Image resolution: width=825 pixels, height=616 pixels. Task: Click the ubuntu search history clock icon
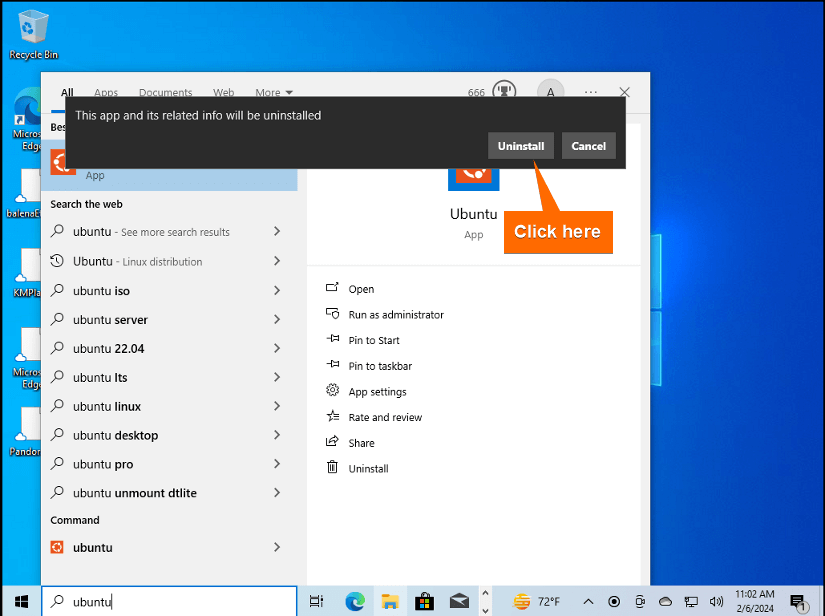tap(57, 260)
